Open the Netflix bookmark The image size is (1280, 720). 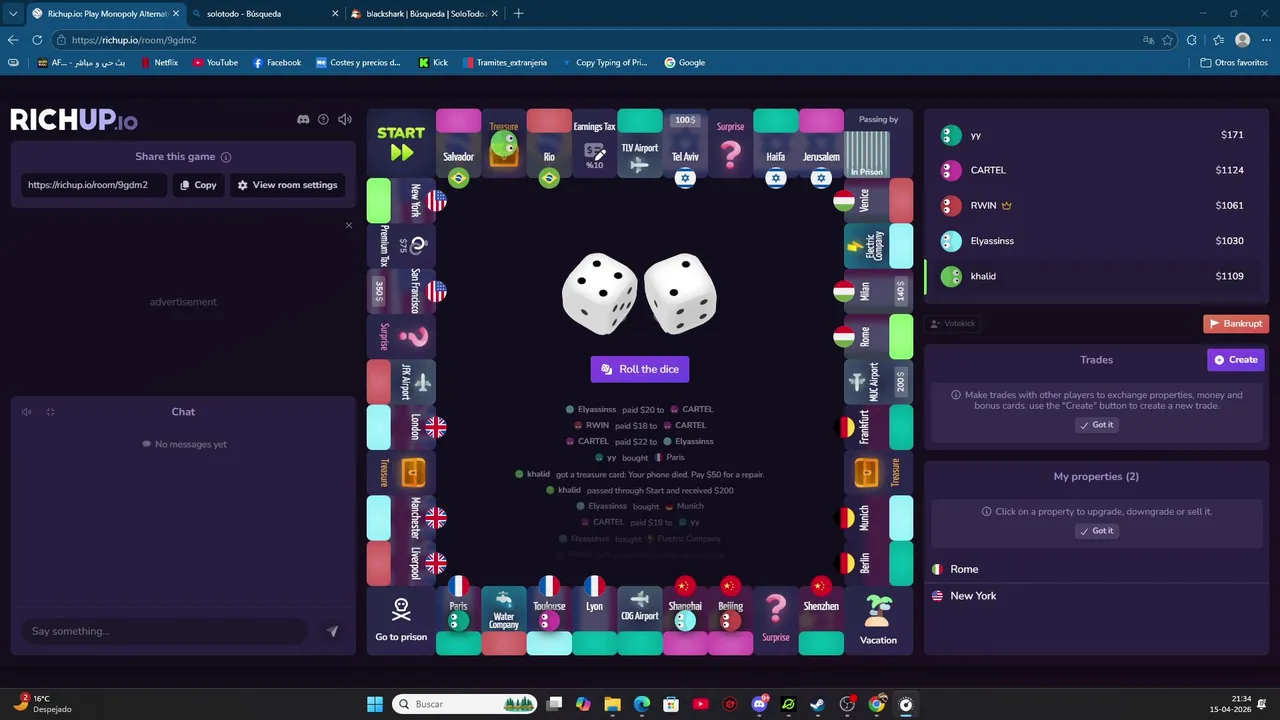coord(159,62)
